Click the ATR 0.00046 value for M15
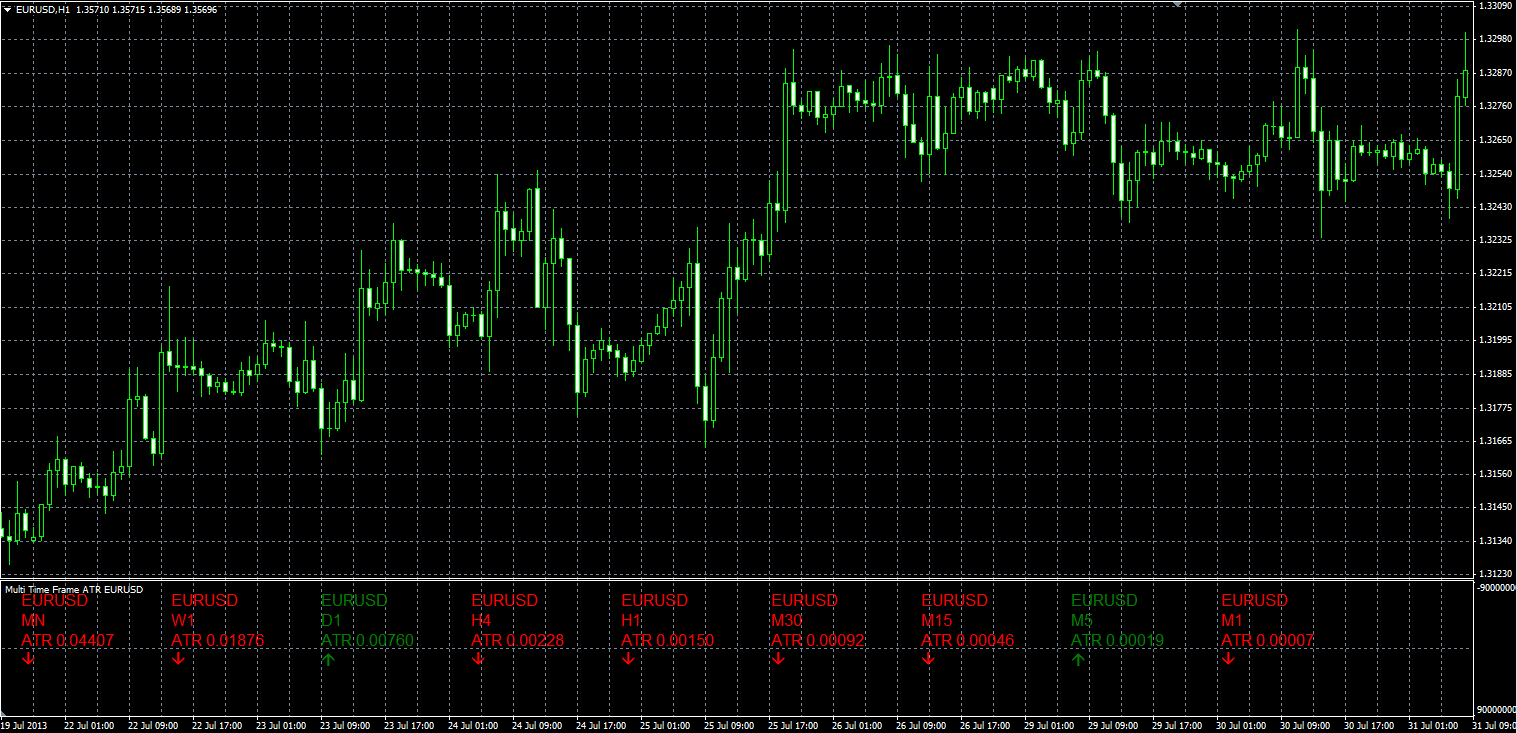Screen dimensions: 1517x733 coord(968,640)
